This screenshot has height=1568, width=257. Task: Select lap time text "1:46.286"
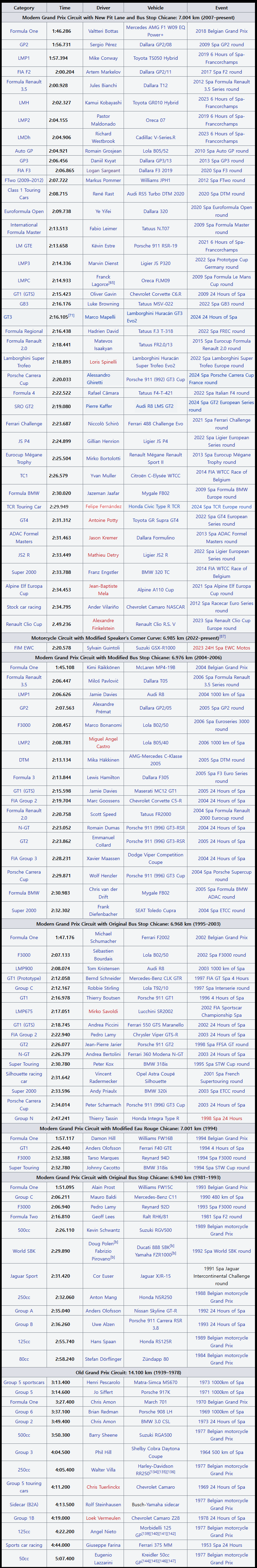[61, 31]
